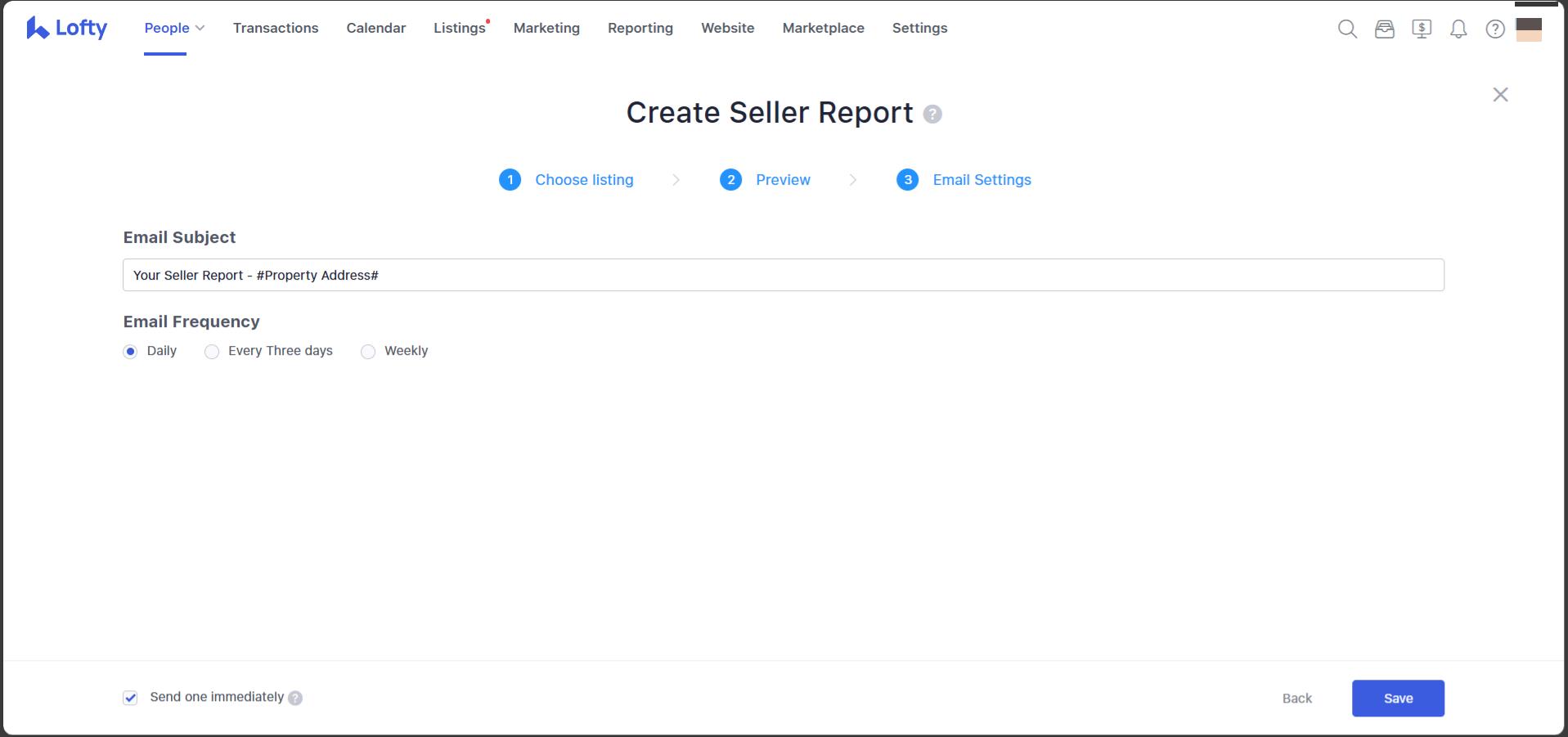Choose Weekly email frequency
Viewport: 1568px width, 737px height.
tap(368, 352)
